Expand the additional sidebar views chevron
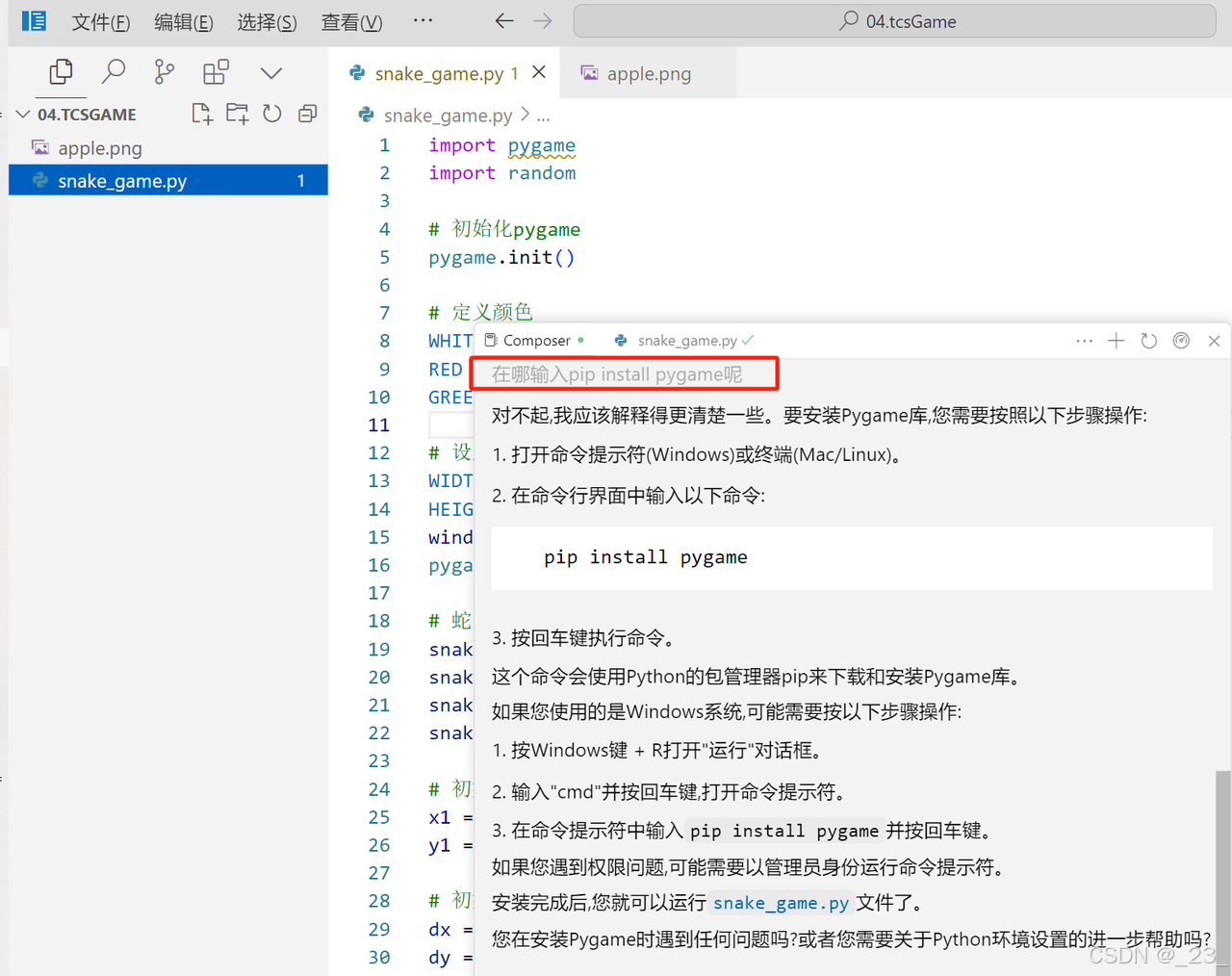 coord(271,73)
